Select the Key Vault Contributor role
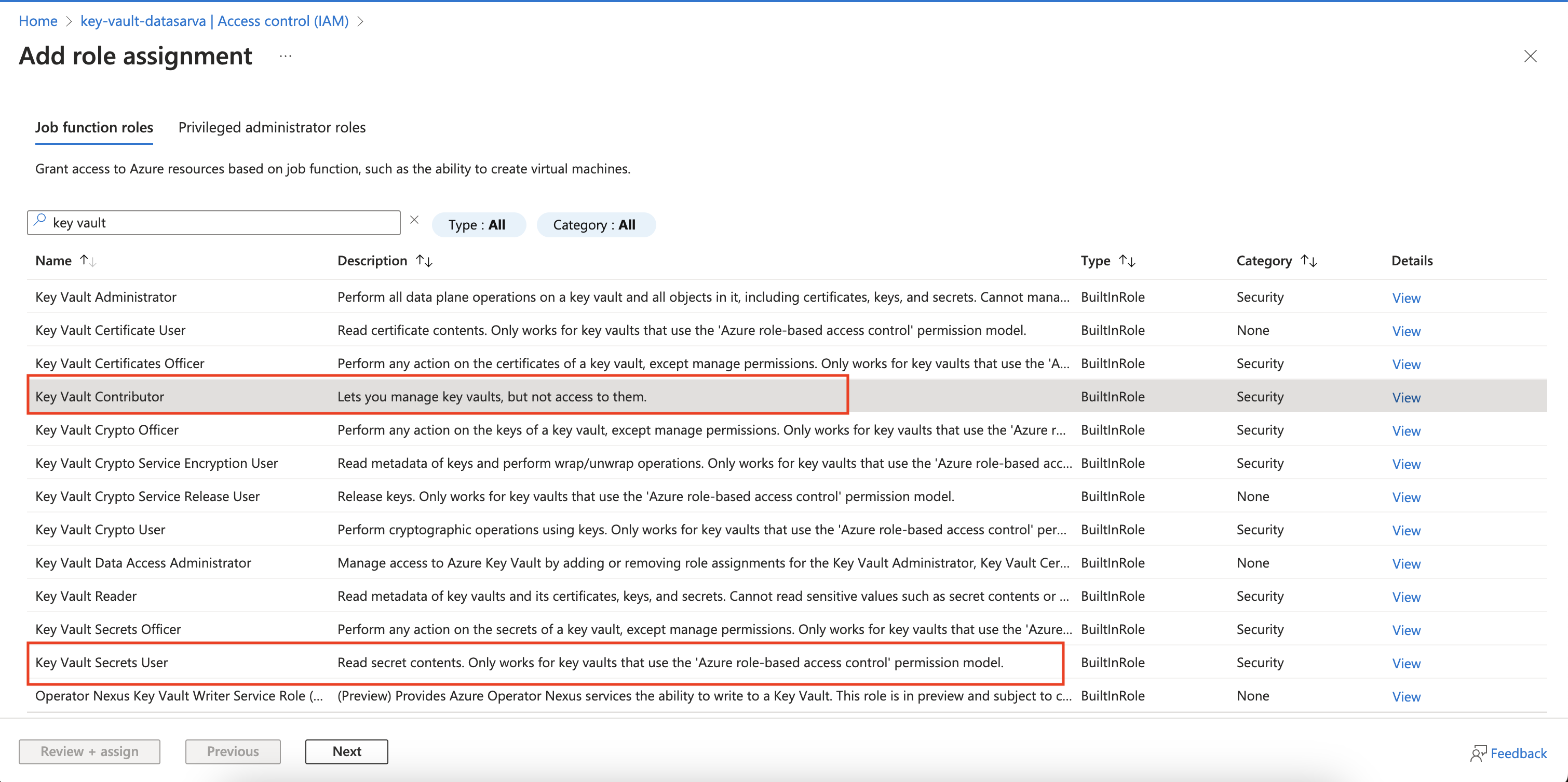The width and height of the screenshot is (1568, 782). pyautogui.click(x=787, y=396)
